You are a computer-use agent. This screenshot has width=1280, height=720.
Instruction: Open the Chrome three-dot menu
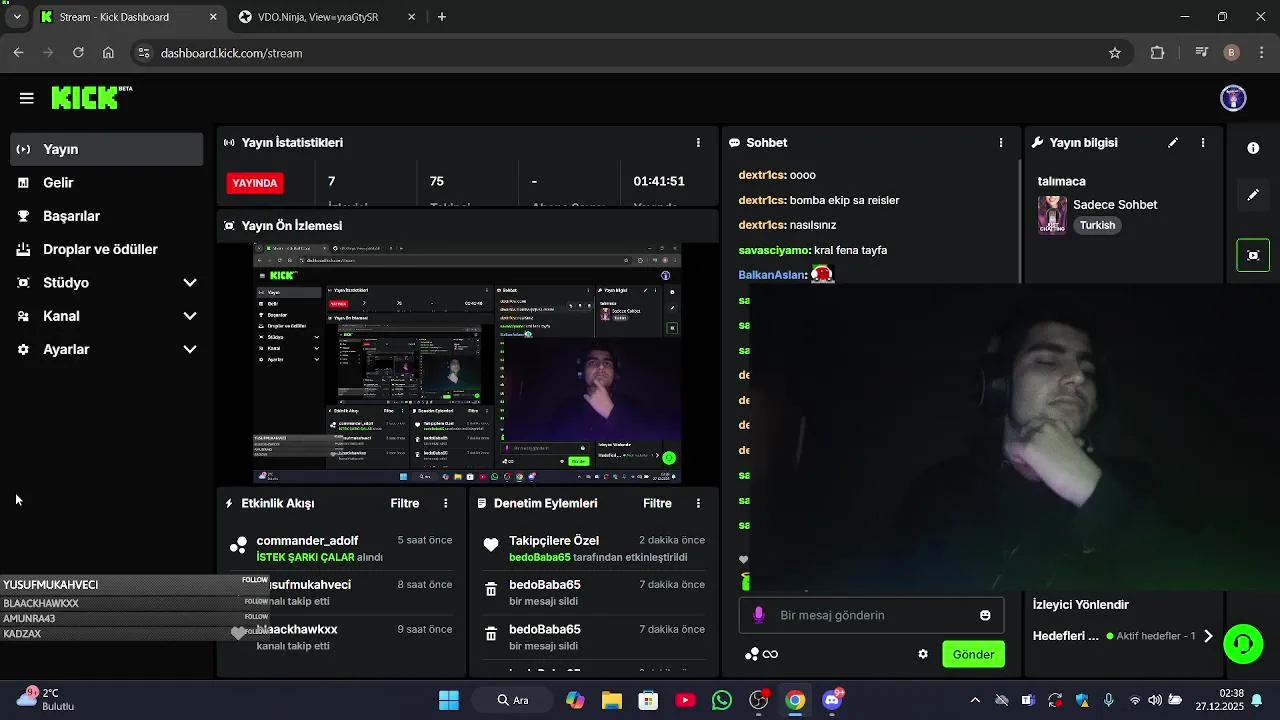click(1261, 53)
